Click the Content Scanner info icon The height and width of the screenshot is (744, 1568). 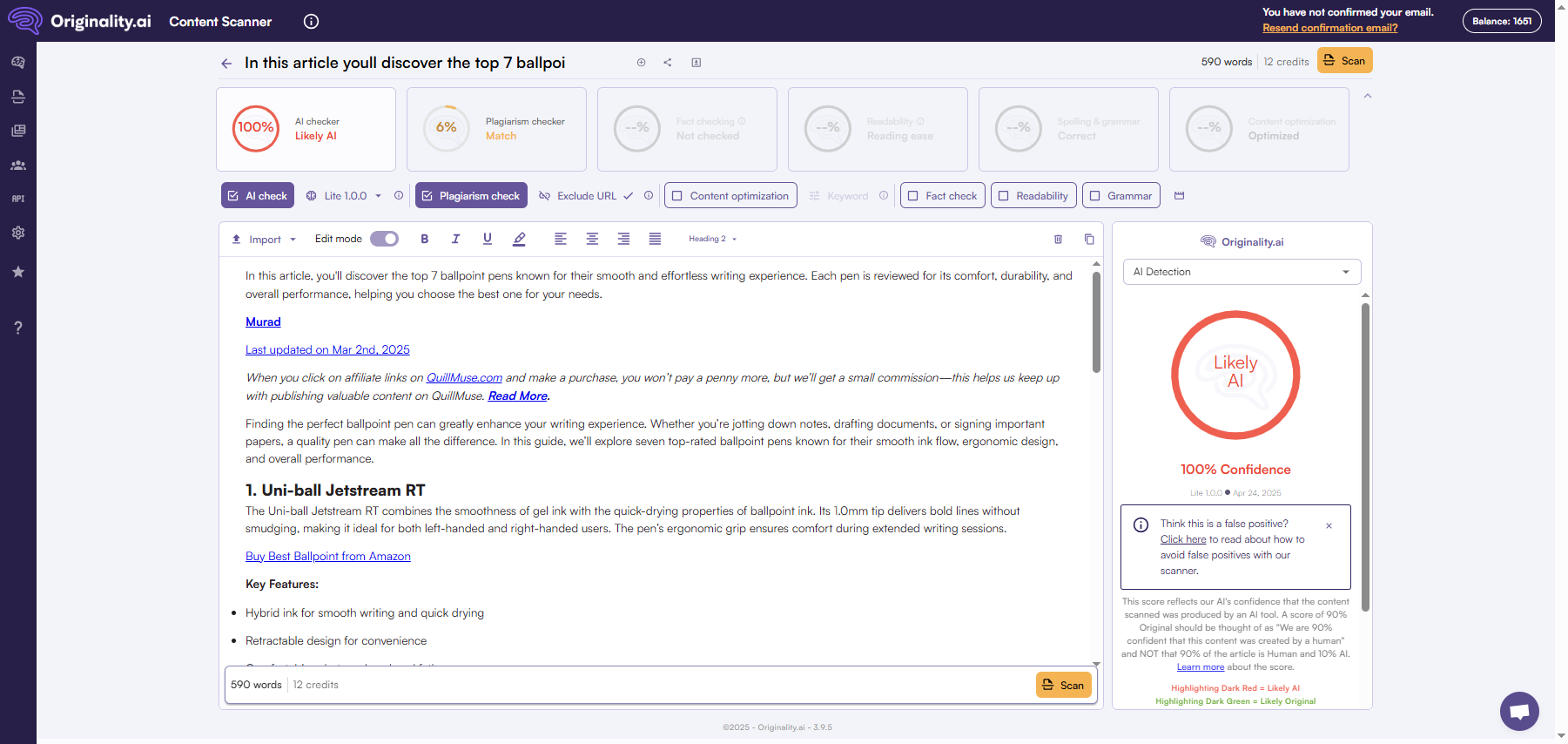(x=311, y=22)
